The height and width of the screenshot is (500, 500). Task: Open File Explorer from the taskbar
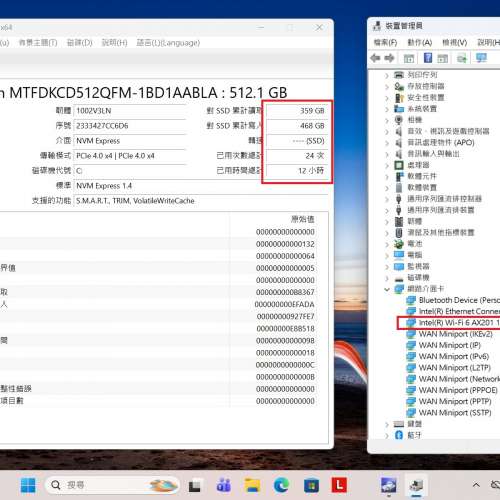click(253, 485)
